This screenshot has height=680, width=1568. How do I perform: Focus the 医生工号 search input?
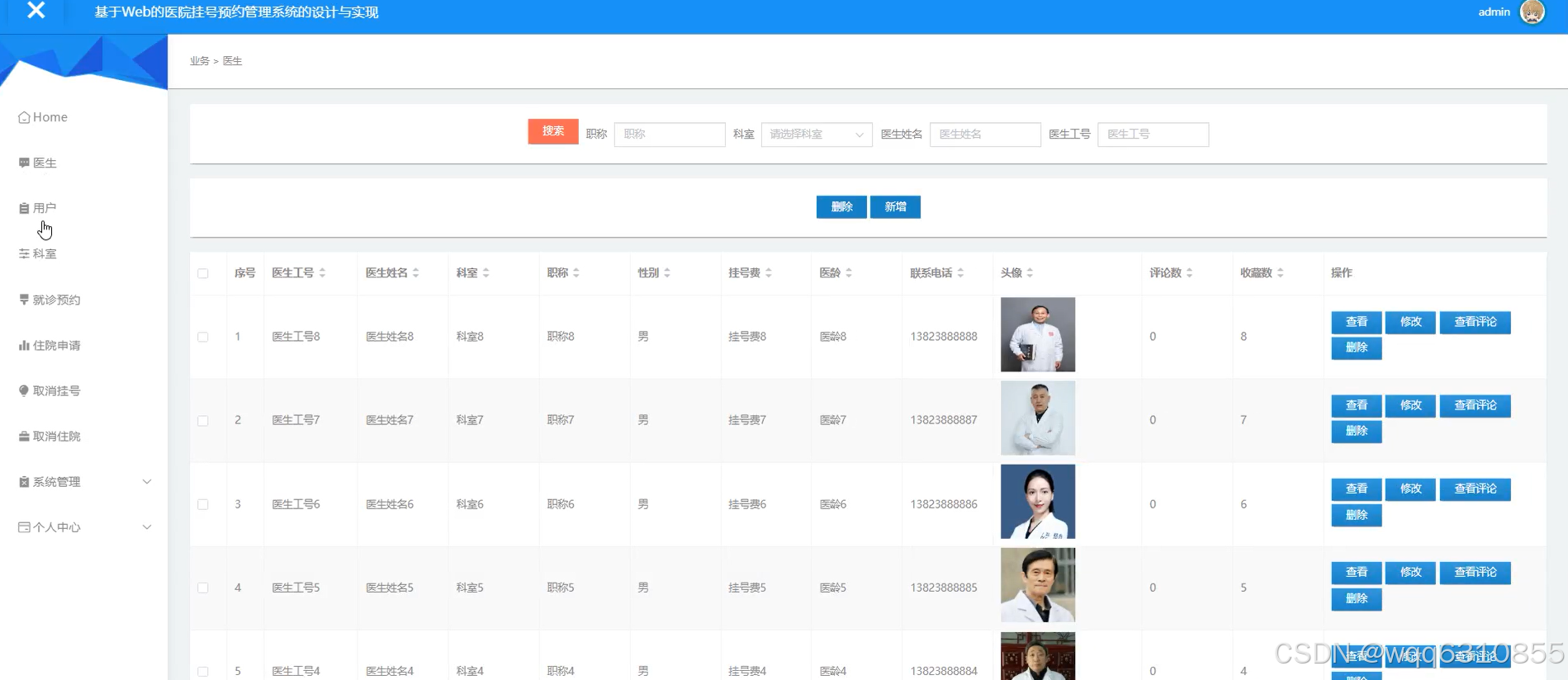coord(1153,135)
